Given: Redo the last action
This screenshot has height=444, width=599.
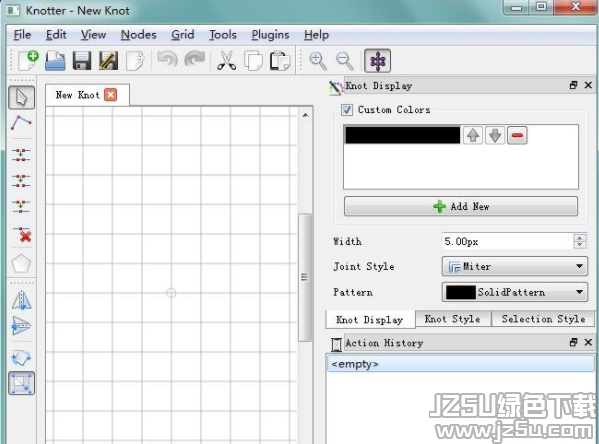Looking at the screenshot, I should [x=194, y=60].
